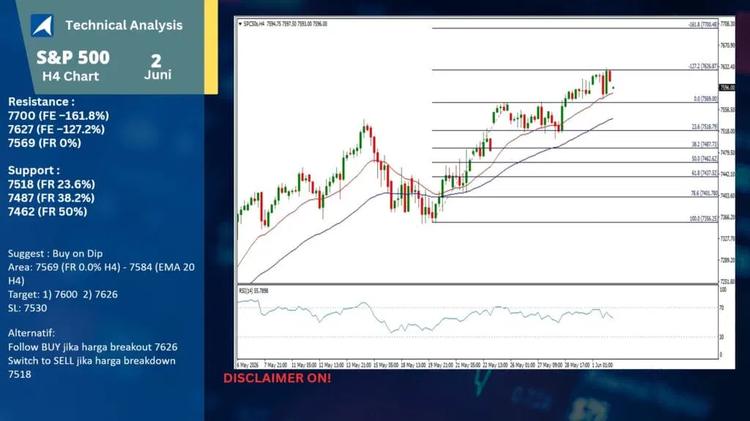Image resolution: width=750 pixels, height=421 pixels.
Task: Click the -127.2 Fibonacci level label on chart
Action: 703,66
